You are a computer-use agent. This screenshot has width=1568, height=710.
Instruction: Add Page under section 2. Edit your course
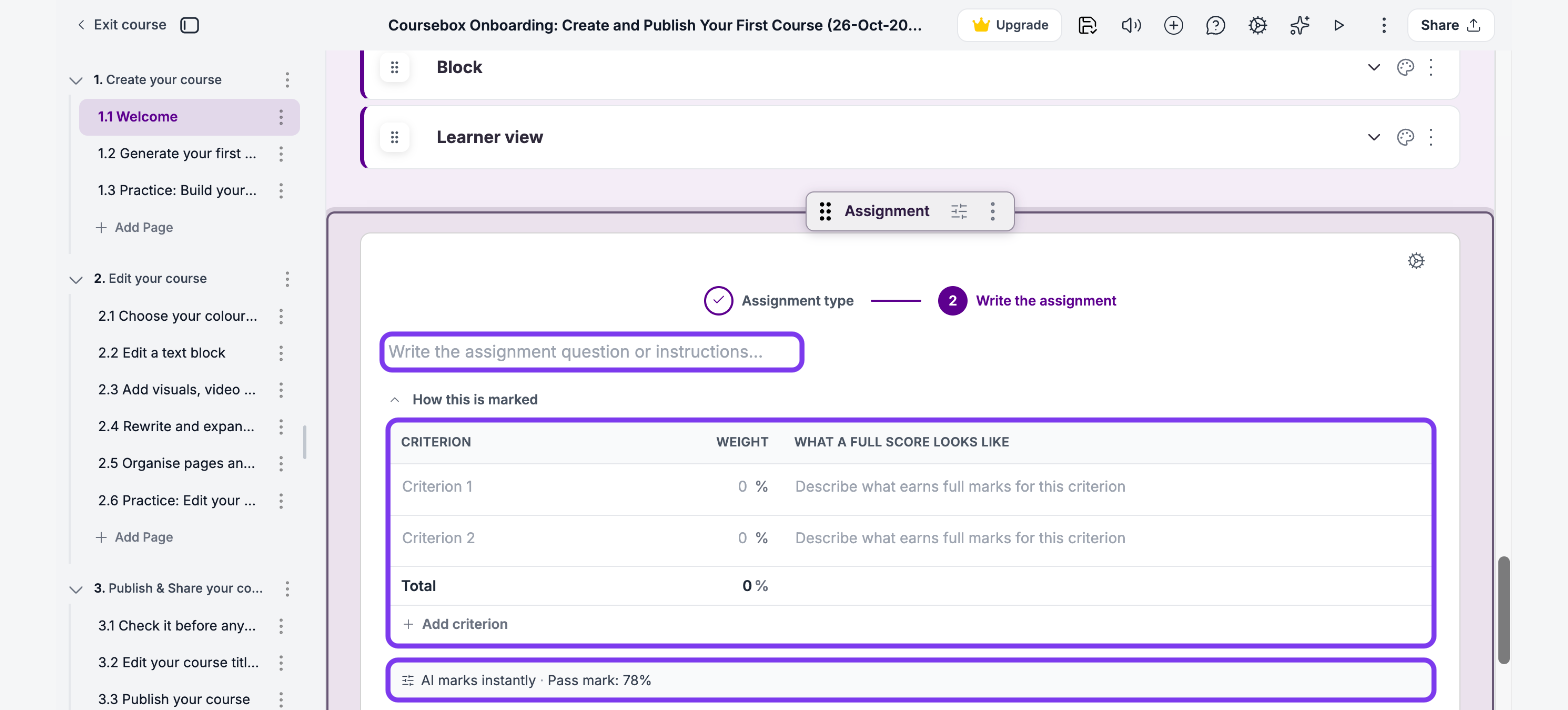point(134,538)
